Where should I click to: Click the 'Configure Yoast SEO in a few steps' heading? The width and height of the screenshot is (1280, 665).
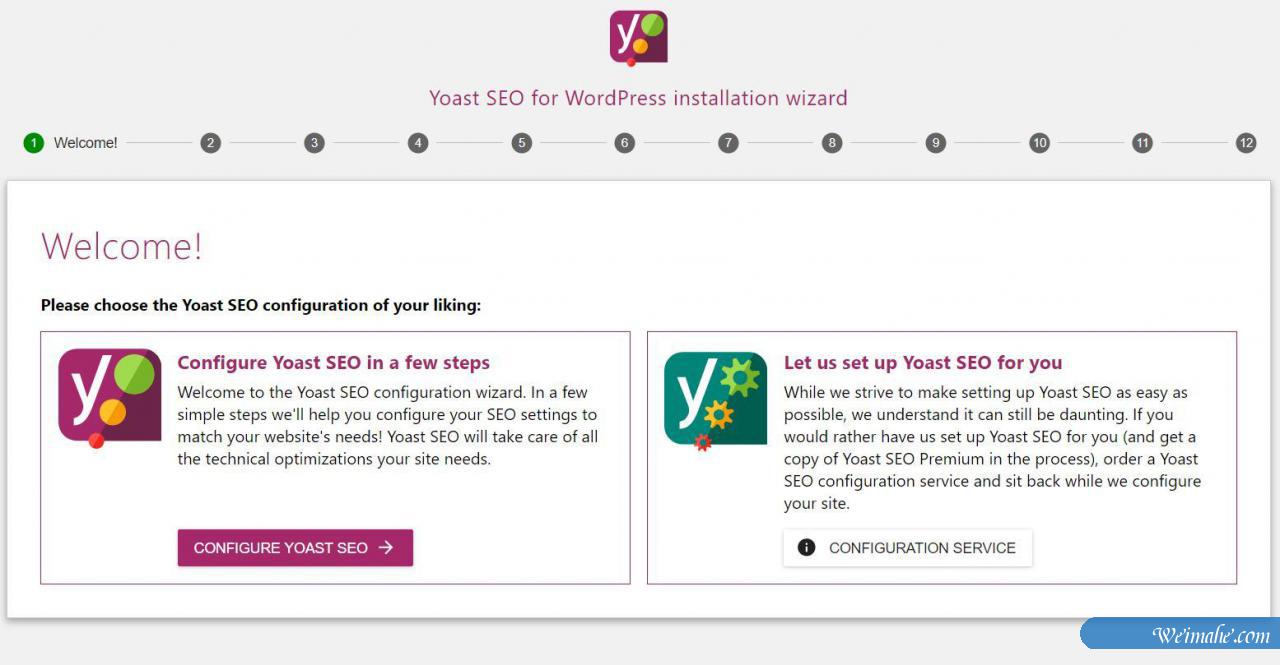click(334, 362)
